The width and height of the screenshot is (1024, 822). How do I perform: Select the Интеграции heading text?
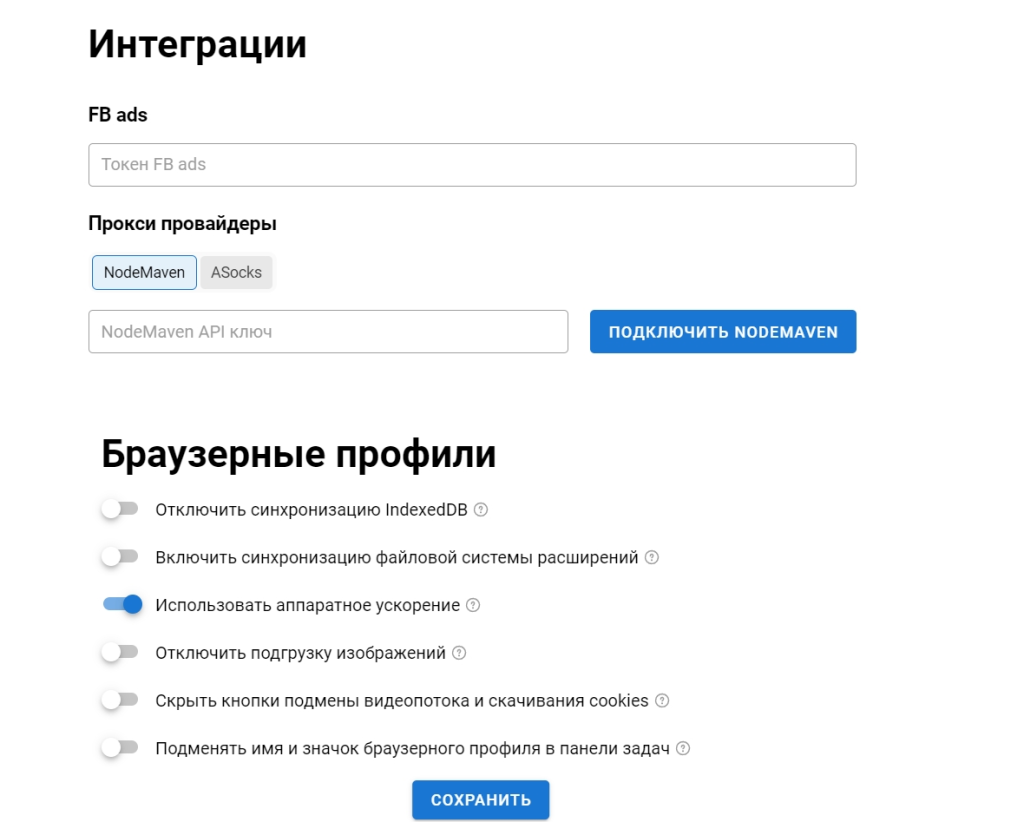click(x=197, y=44)
